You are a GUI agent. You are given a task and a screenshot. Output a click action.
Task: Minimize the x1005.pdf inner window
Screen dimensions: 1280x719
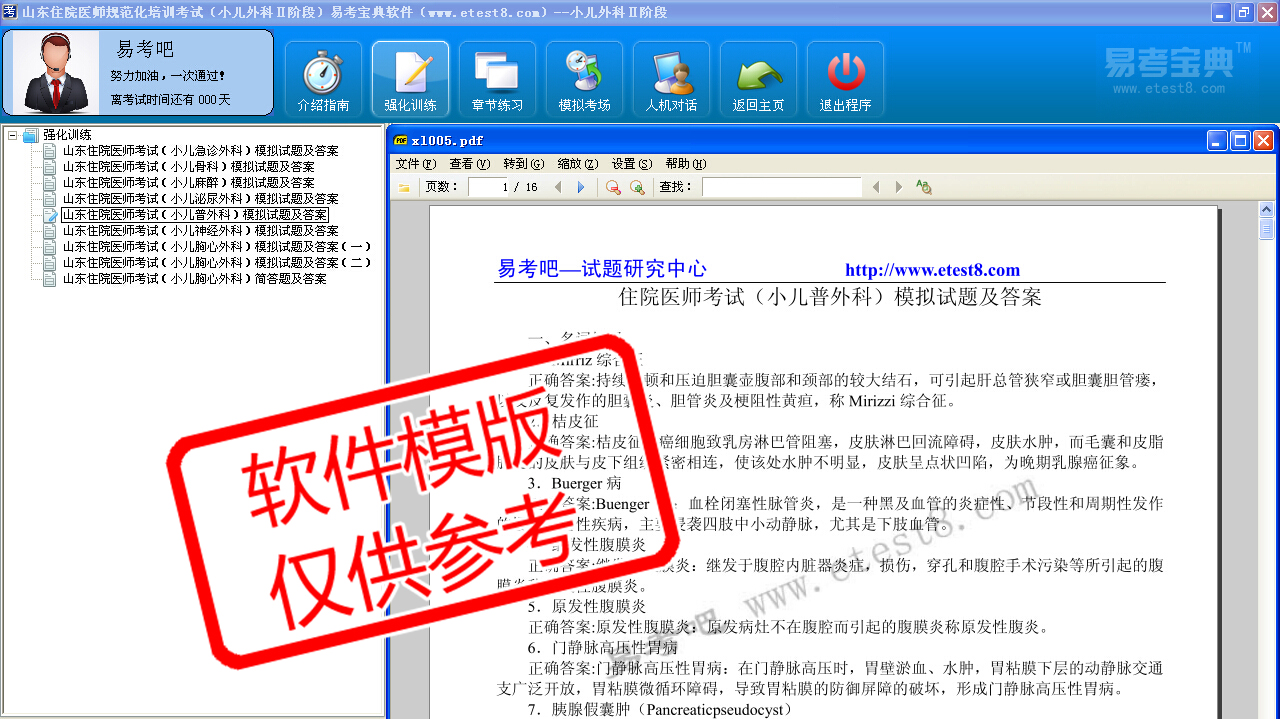tap(1217, 141)
